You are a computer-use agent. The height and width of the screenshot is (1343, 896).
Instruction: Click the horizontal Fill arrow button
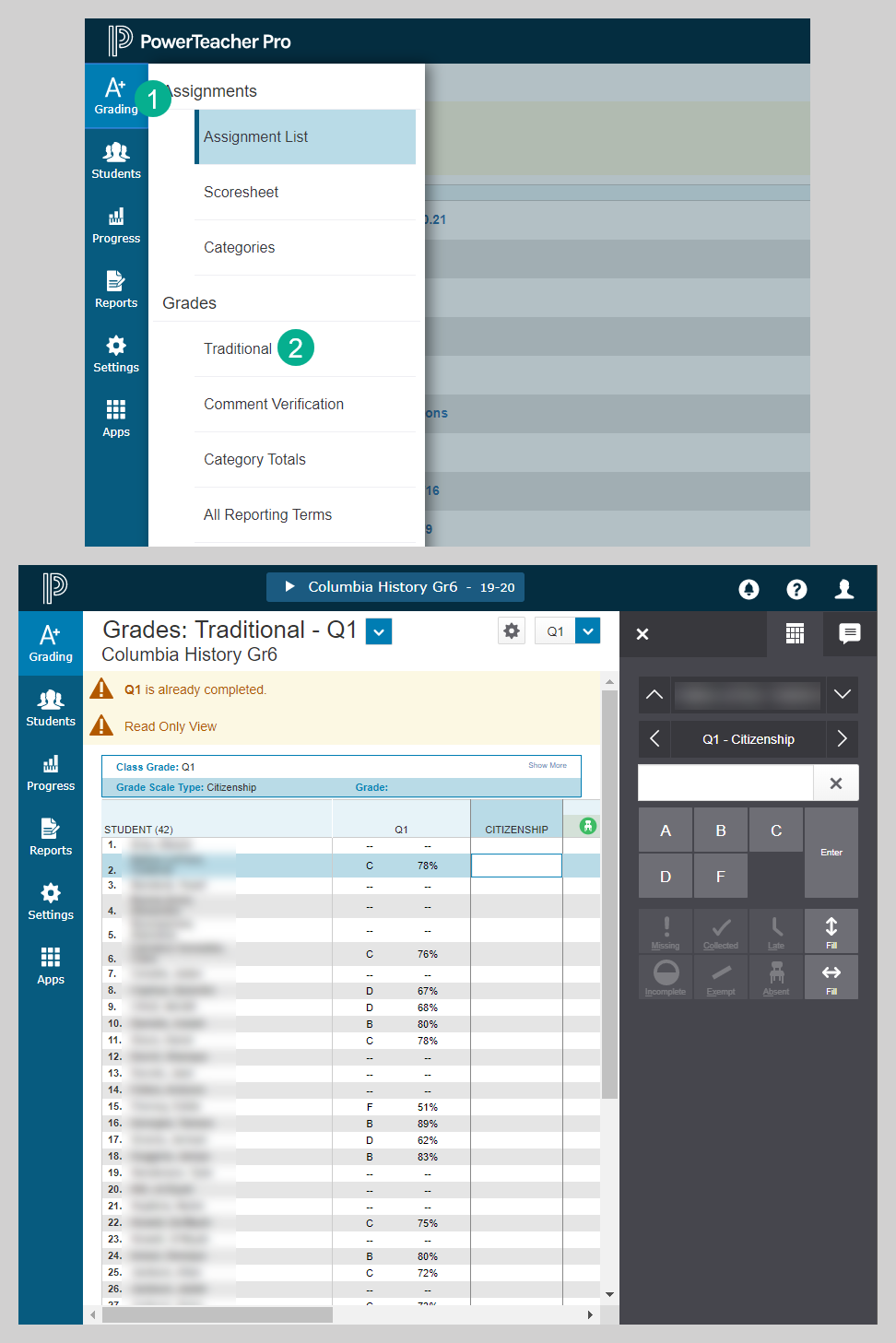[831, 976]
